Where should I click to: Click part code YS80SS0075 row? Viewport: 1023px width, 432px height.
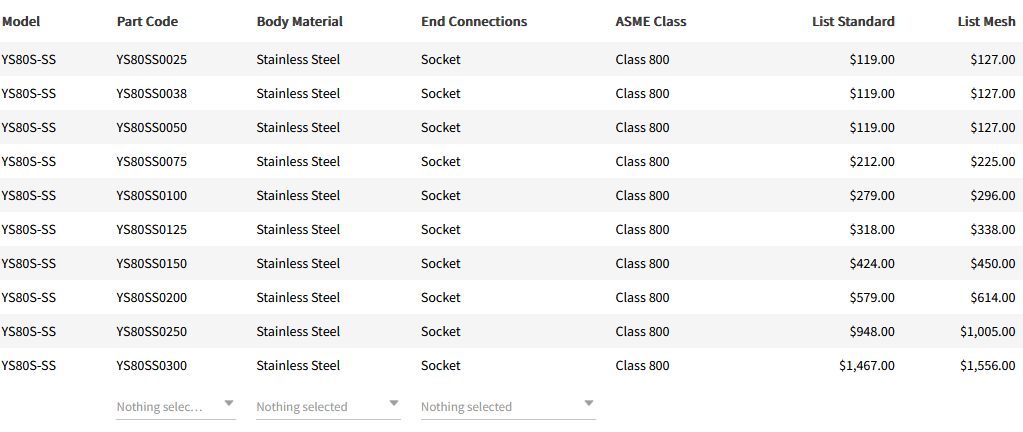[151, 161]
